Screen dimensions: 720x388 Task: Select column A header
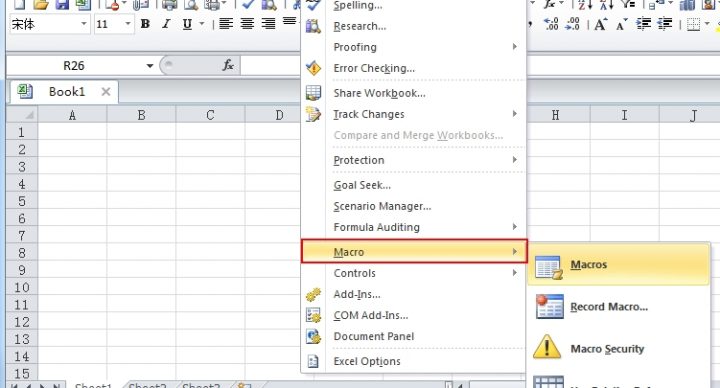(x=72, y=115)
